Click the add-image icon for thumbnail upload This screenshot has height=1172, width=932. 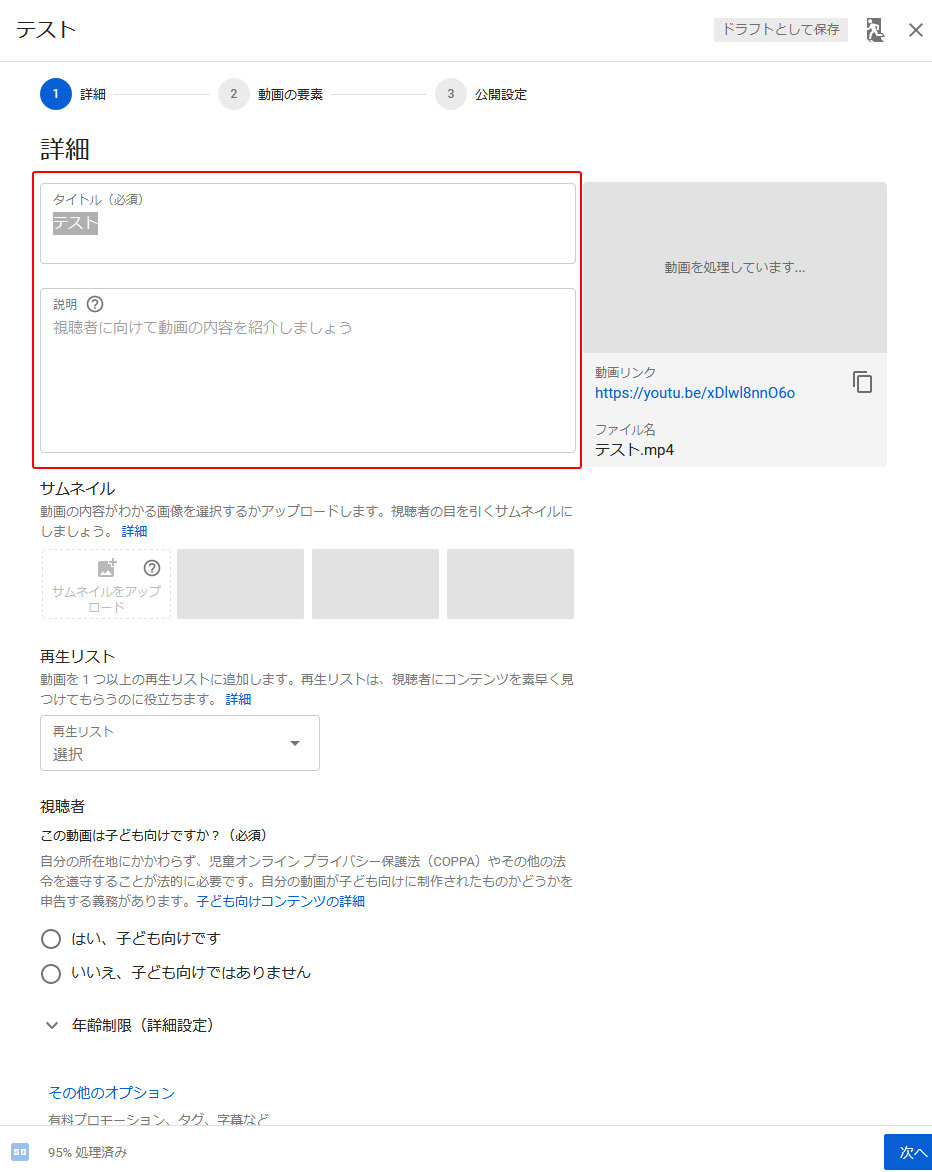pyautogui.click(x=108, y=568)
